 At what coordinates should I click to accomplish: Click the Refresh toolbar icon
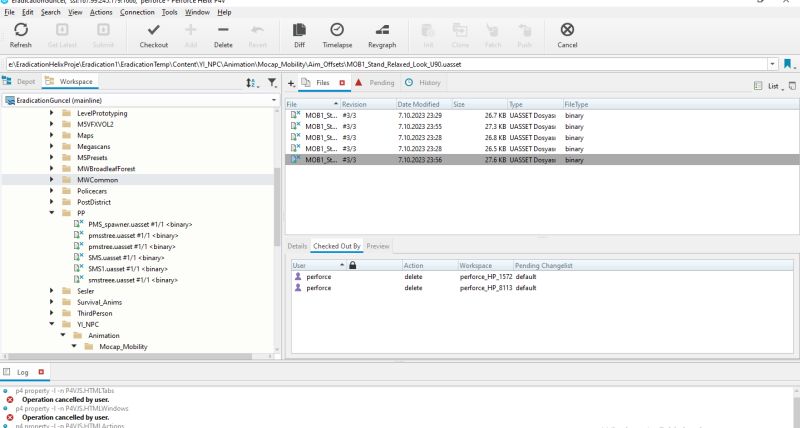point(21,30)
